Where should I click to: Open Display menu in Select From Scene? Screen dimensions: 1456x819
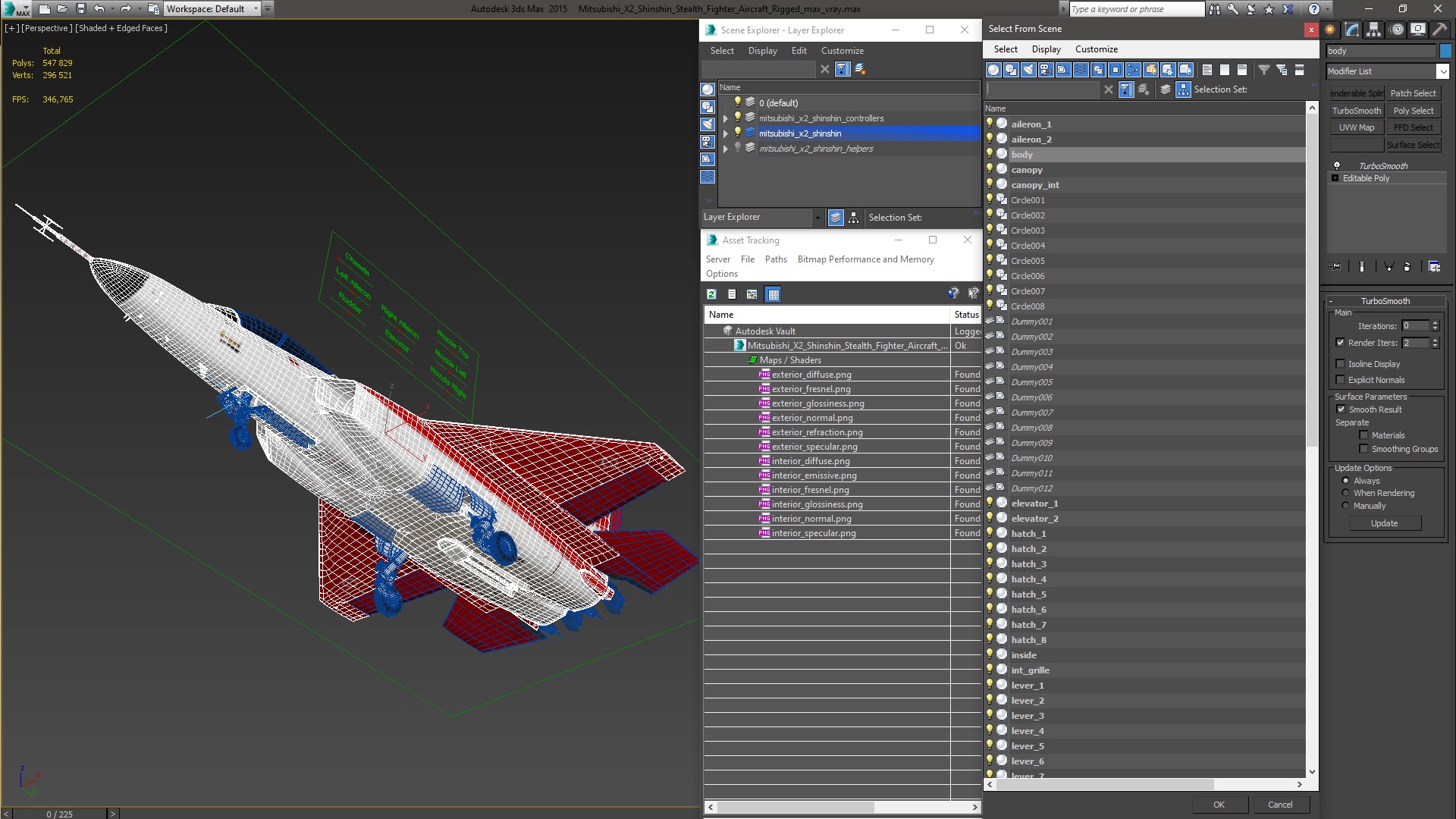(1046, 49)
